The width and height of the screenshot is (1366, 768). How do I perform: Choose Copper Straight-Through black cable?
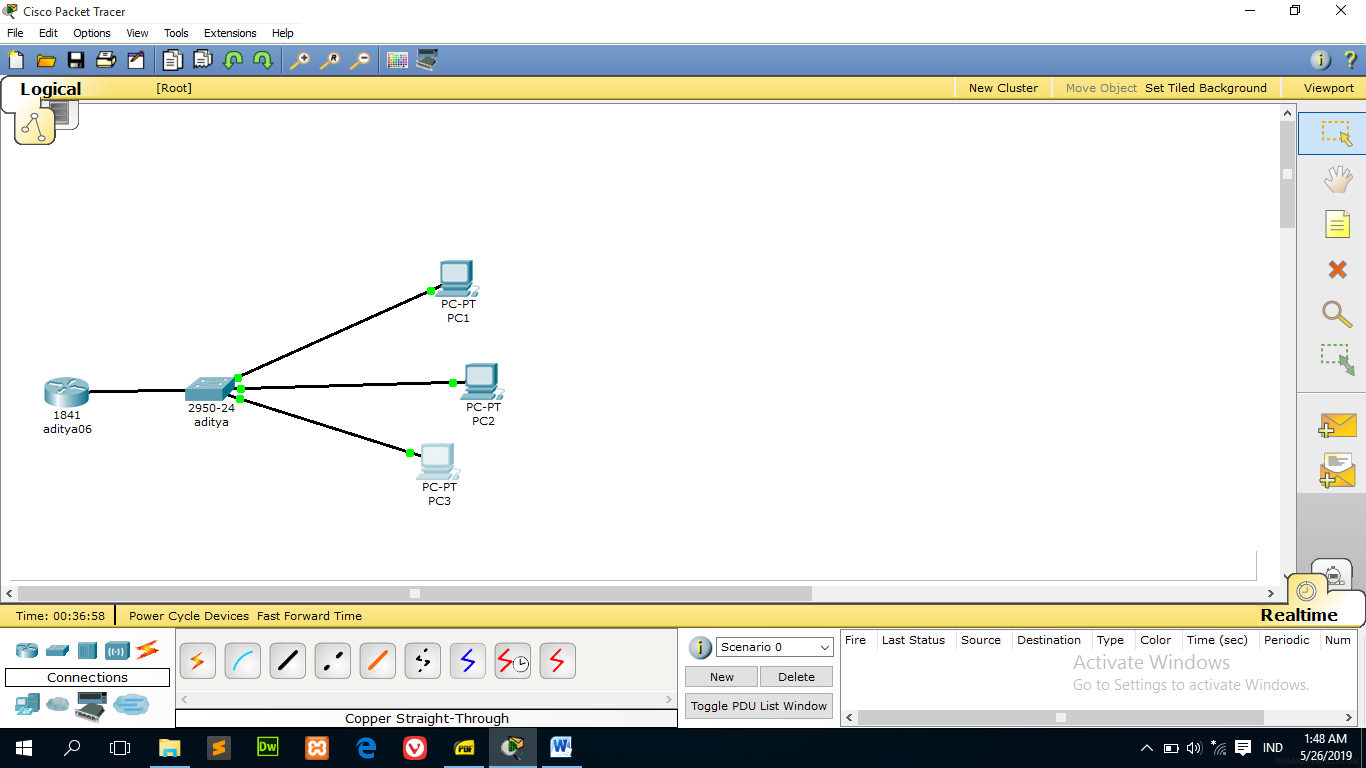[x=287, y=661]
